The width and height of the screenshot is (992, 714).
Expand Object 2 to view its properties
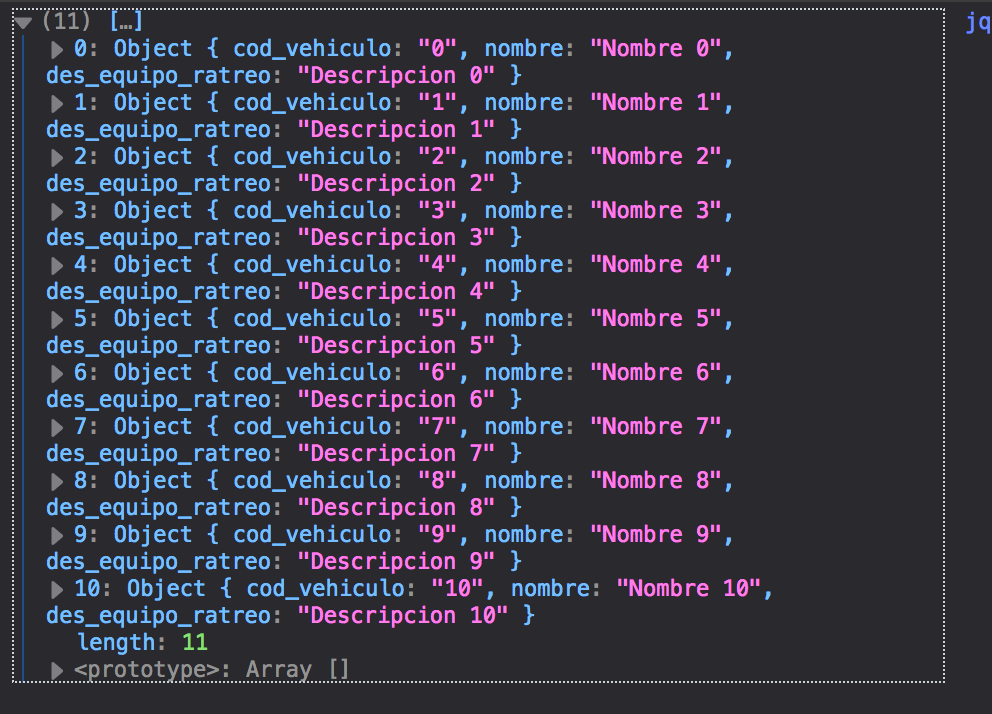pos(57,156)
